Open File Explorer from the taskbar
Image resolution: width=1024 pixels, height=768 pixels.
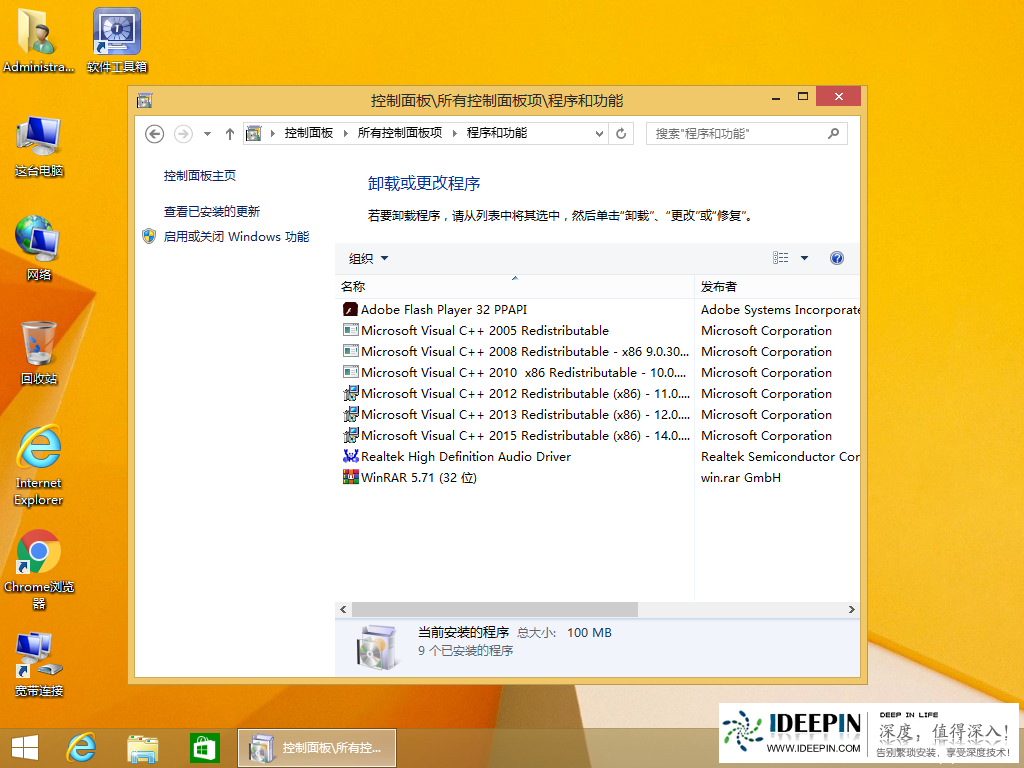142,748
